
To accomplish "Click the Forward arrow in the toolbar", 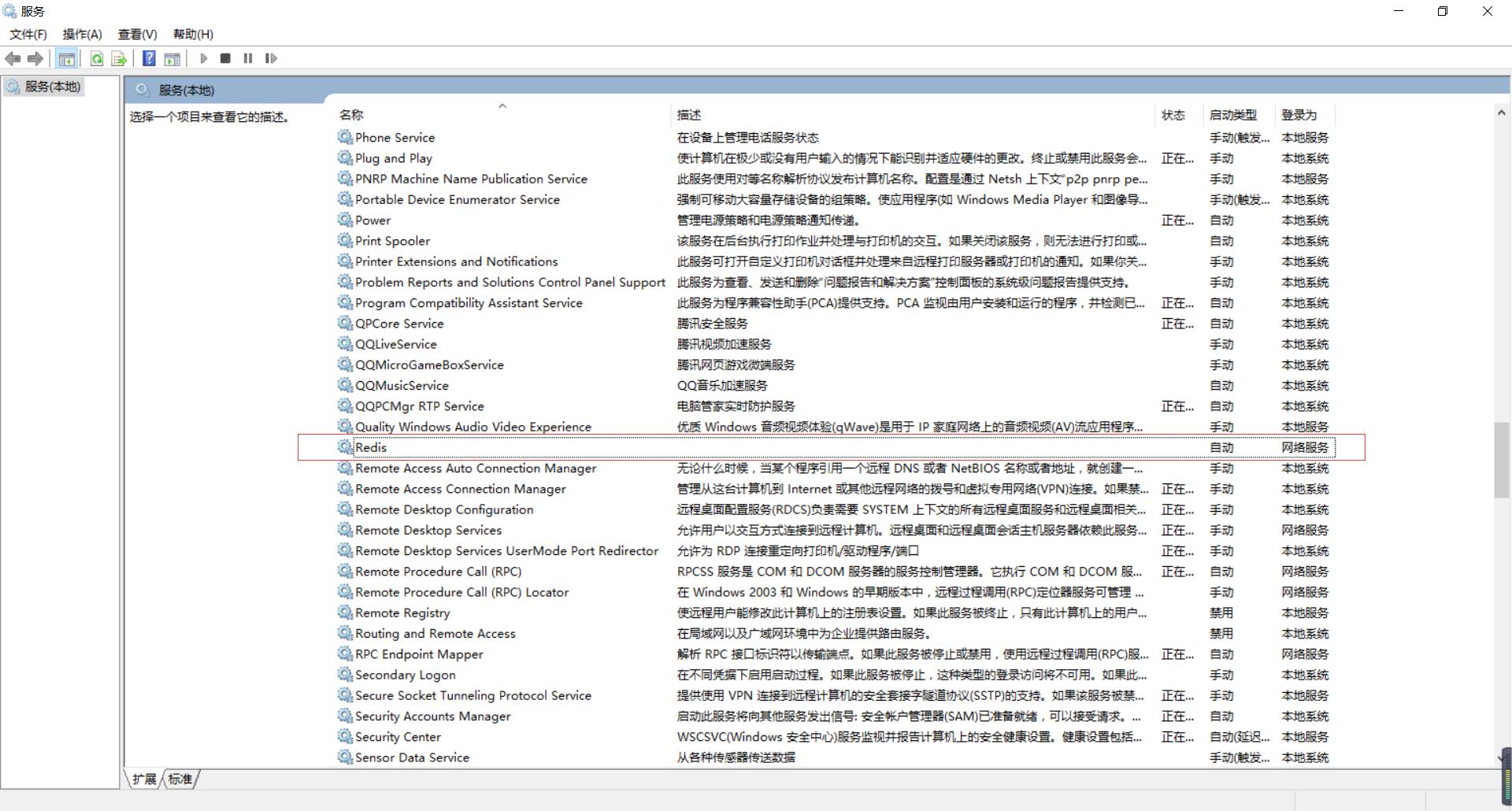I will (x=35, y=58).
